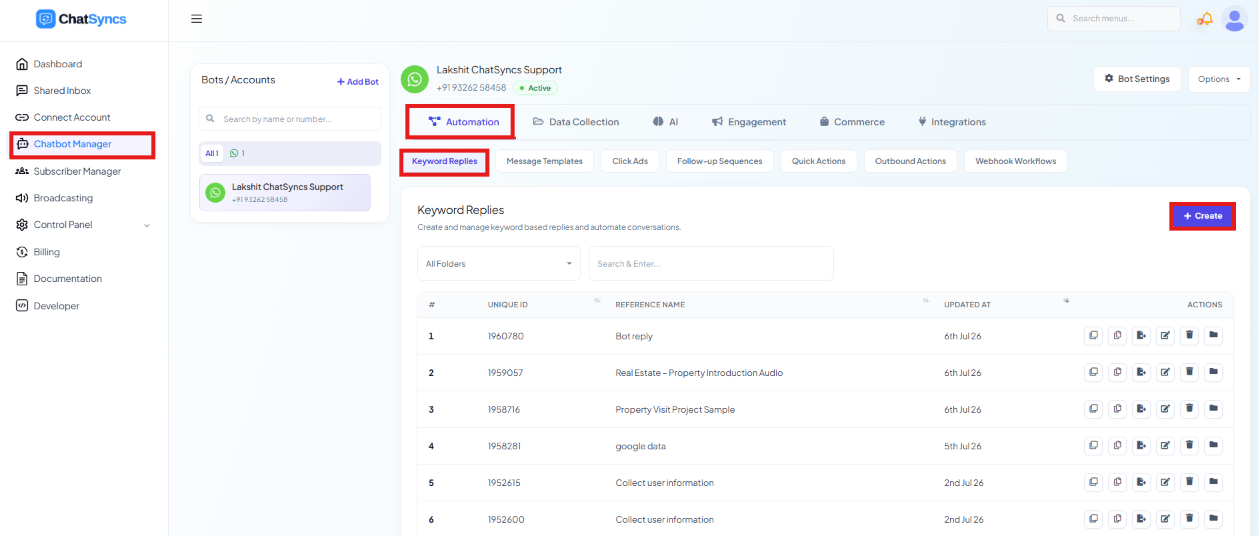Open the AI tab

point(666,122)
